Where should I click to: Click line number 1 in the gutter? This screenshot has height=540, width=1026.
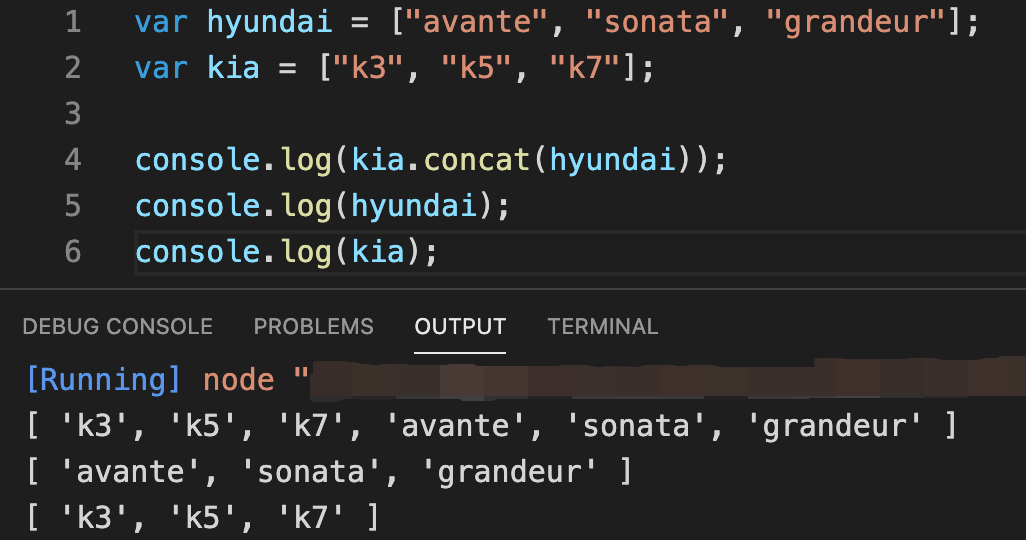[73, 22]
